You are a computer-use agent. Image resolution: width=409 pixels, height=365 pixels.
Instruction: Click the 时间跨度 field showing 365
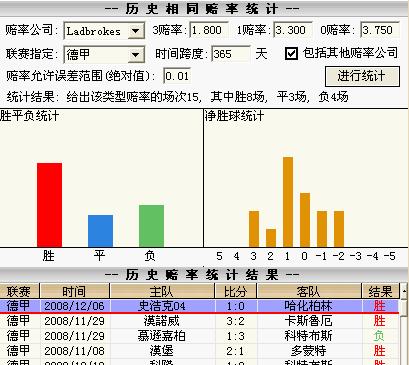click(x=231, y=54)
